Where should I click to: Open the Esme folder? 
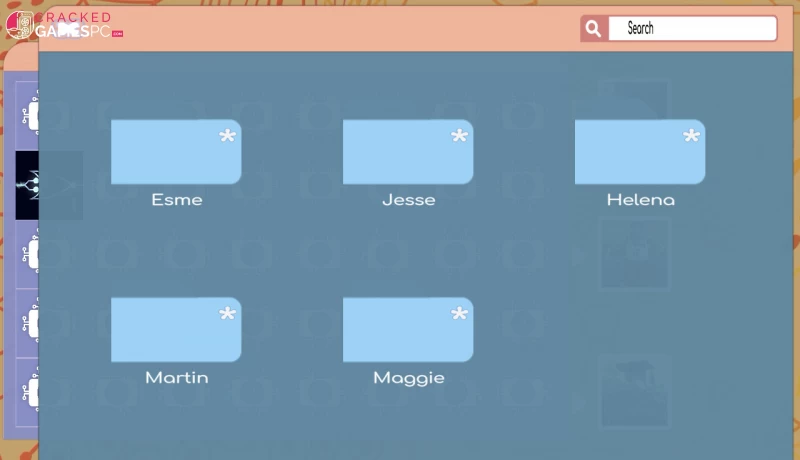tap(176, 152)
